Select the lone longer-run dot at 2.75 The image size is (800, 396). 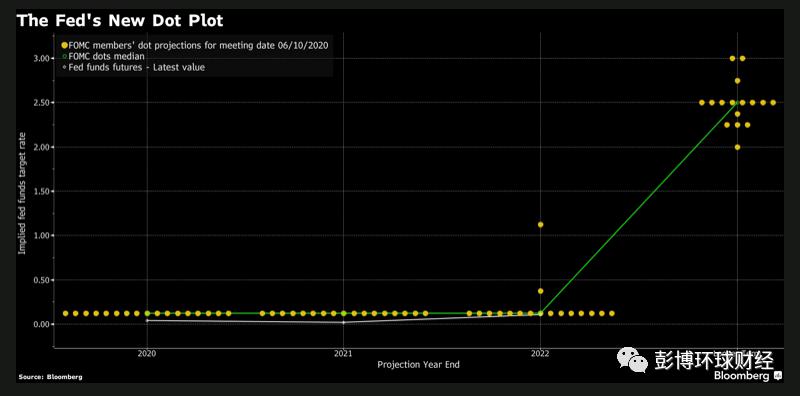tap(737, 81)
